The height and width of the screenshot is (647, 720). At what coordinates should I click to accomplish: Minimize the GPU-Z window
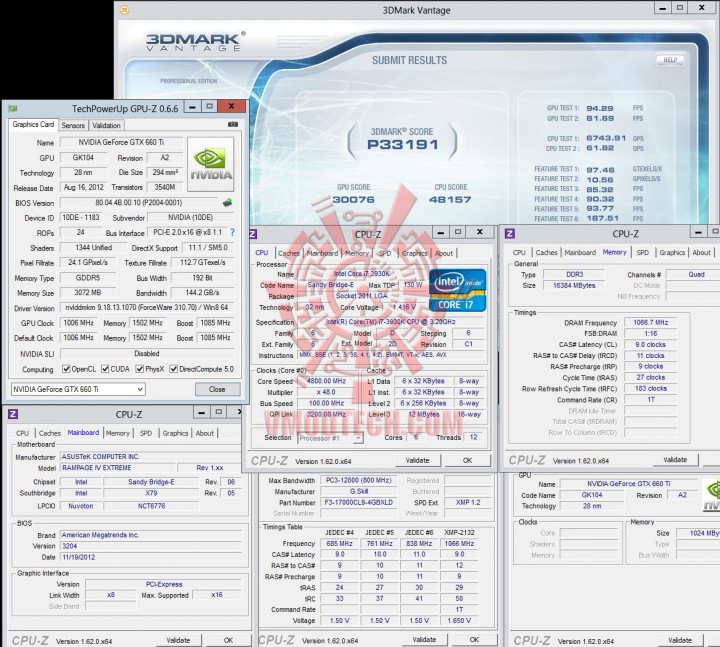coord(192,107)
